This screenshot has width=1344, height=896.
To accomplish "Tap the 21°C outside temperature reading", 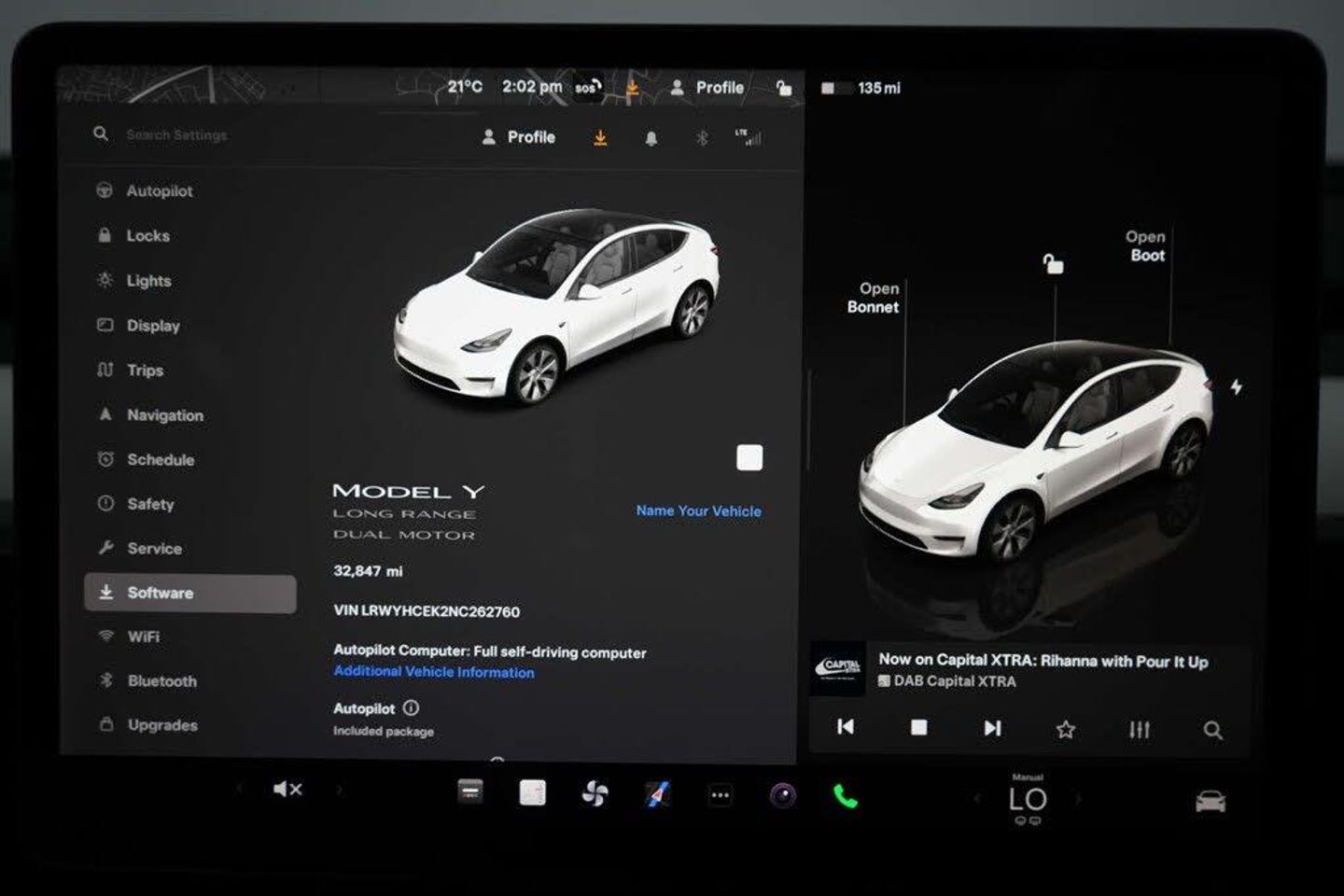I will pos(465,87).
